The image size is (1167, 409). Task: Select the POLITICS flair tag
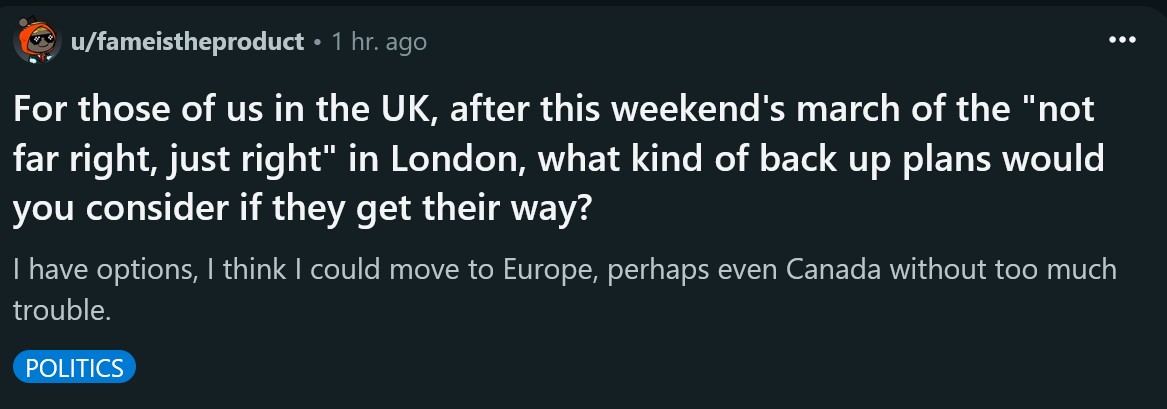coord(74,367)
